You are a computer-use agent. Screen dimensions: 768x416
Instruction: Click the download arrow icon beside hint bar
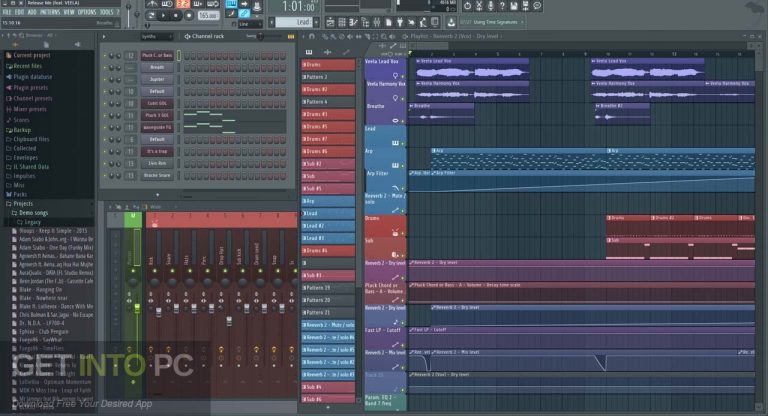tap(451, 22)
